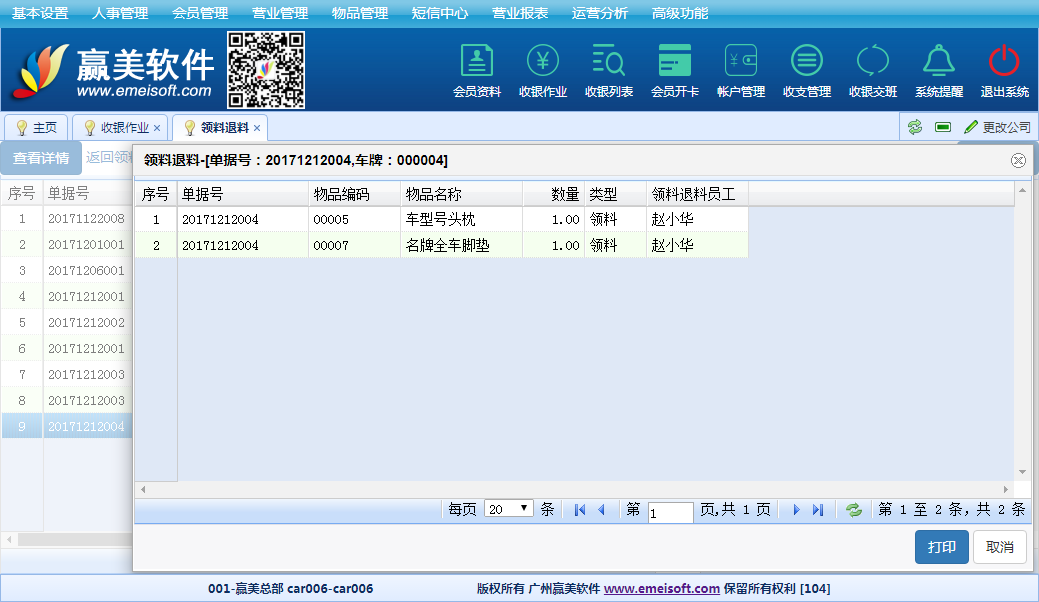This screenshot has height=602, width=1039.
Task: Open 帐户管理 account management icon
Action: click(741, 62)
